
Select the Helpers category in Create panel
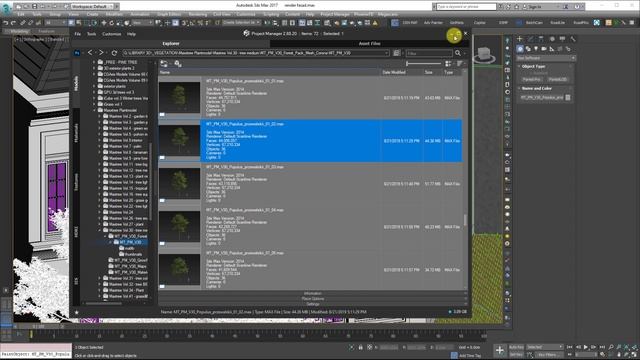[x=552, y=49]
